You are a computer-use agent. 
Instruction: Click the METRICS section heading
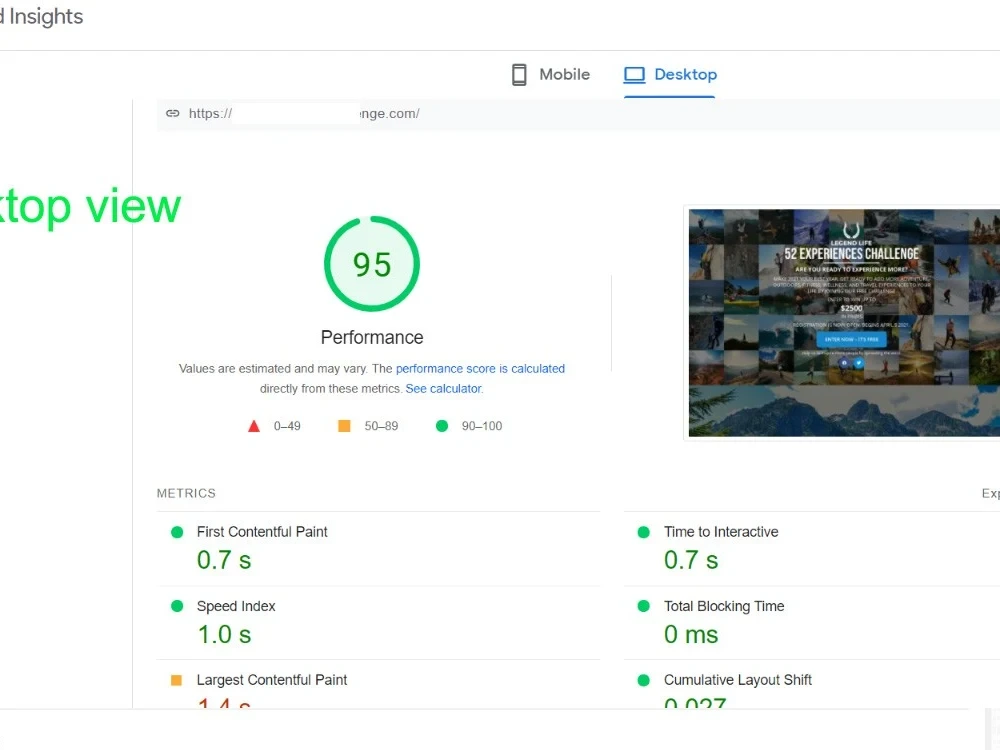point(186,493)
